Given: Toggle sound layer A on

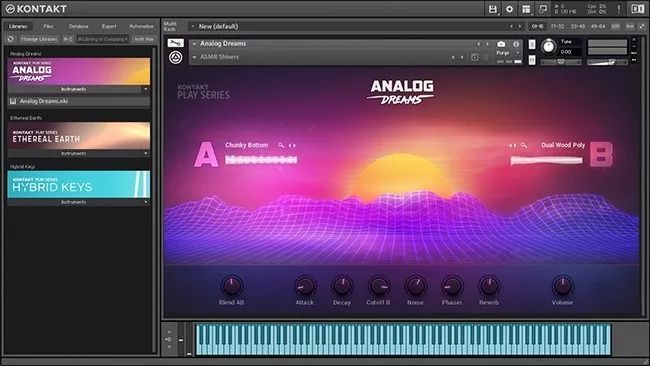Looking at the screenshot, I should click(206, 154).
